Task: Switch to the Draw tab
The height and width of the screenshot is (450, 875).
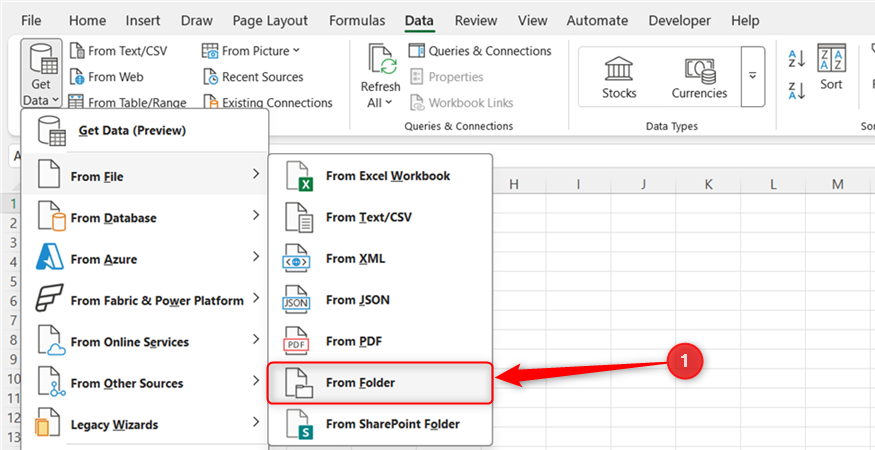Action: pos(196,21)
